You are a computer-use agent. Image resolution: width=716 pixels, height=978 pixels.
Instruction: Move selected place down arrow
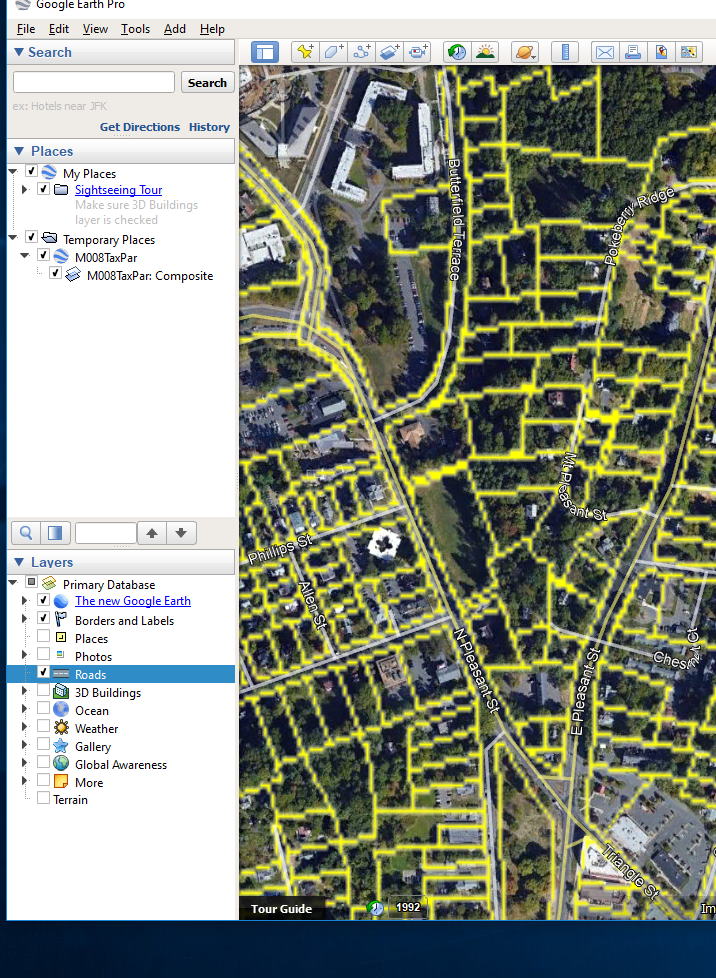(181, 533)
